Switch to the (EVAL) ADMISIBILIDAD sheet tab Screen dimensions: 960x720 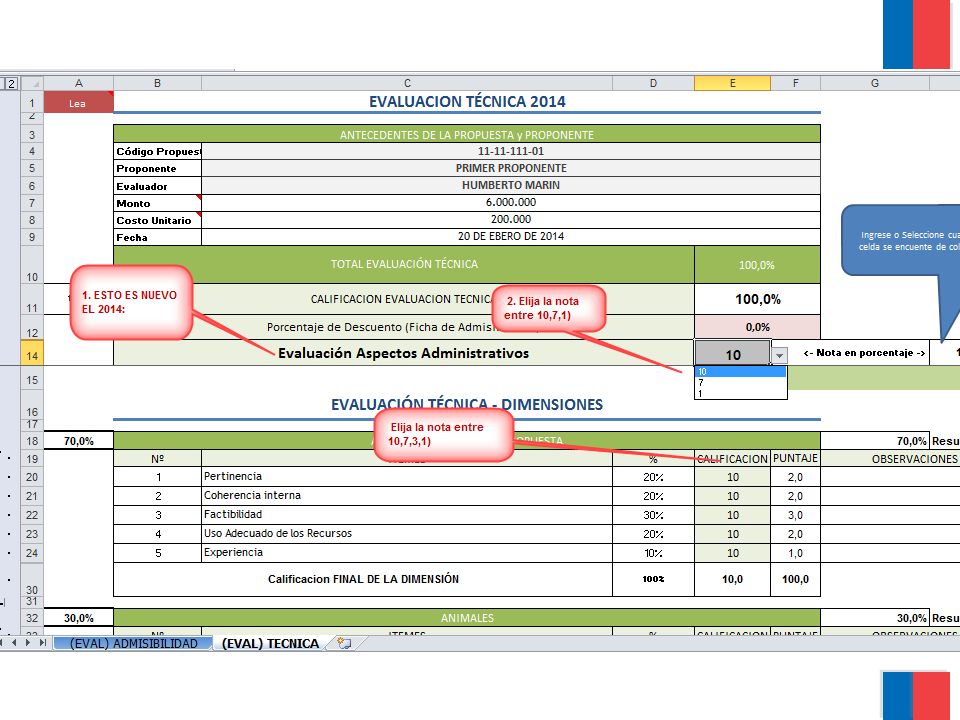coord(133,643)
